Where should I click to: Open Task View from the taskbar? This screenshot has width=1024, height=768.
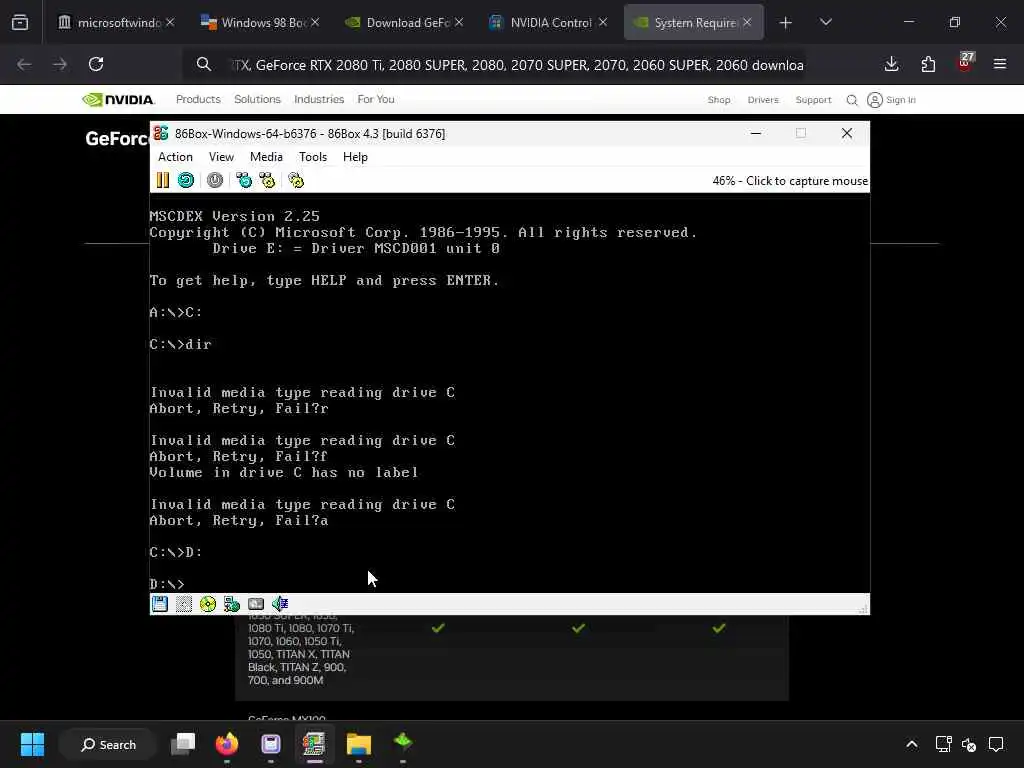(x=183, y=744)
